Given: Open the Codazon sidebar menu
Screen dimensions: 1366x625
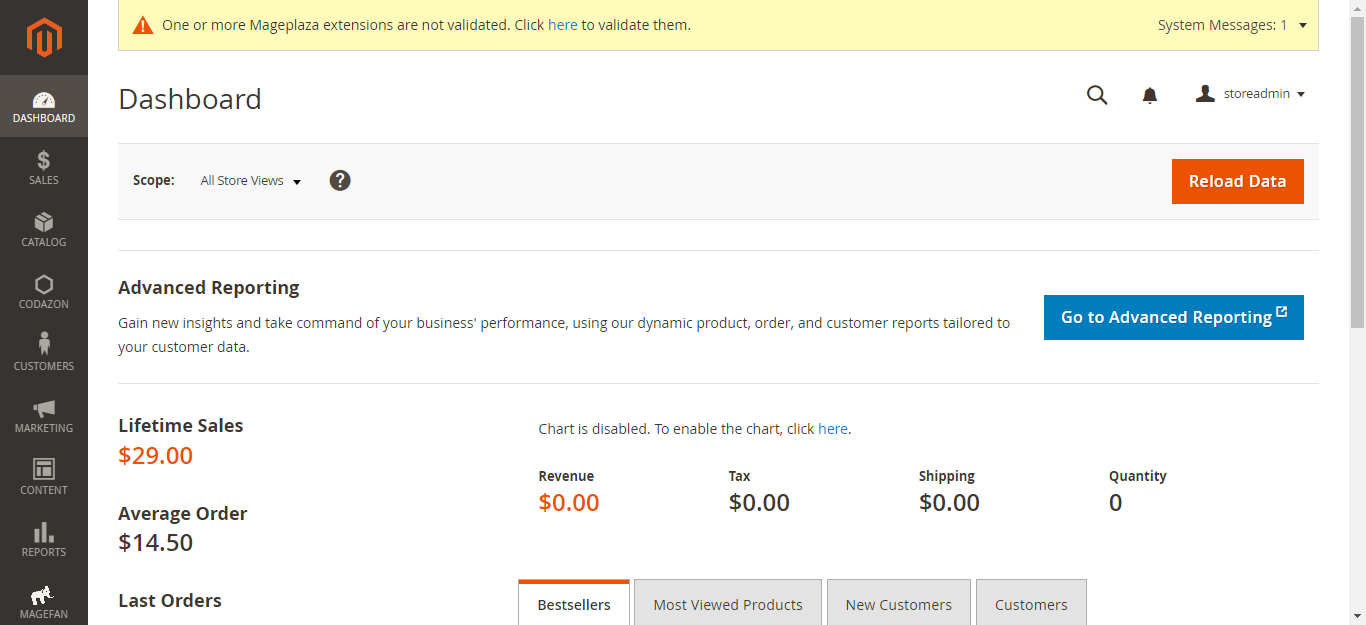Looking at the screenshot, I should [44, 291].
